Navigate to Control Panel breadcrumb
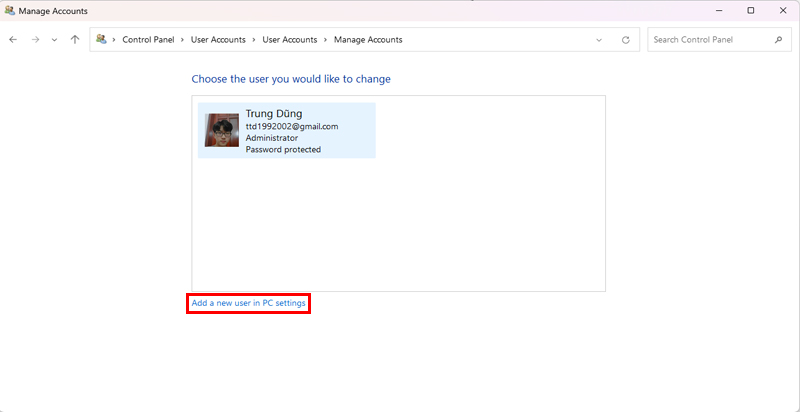This screenshot has width=800, height=412. pos(148,40)
